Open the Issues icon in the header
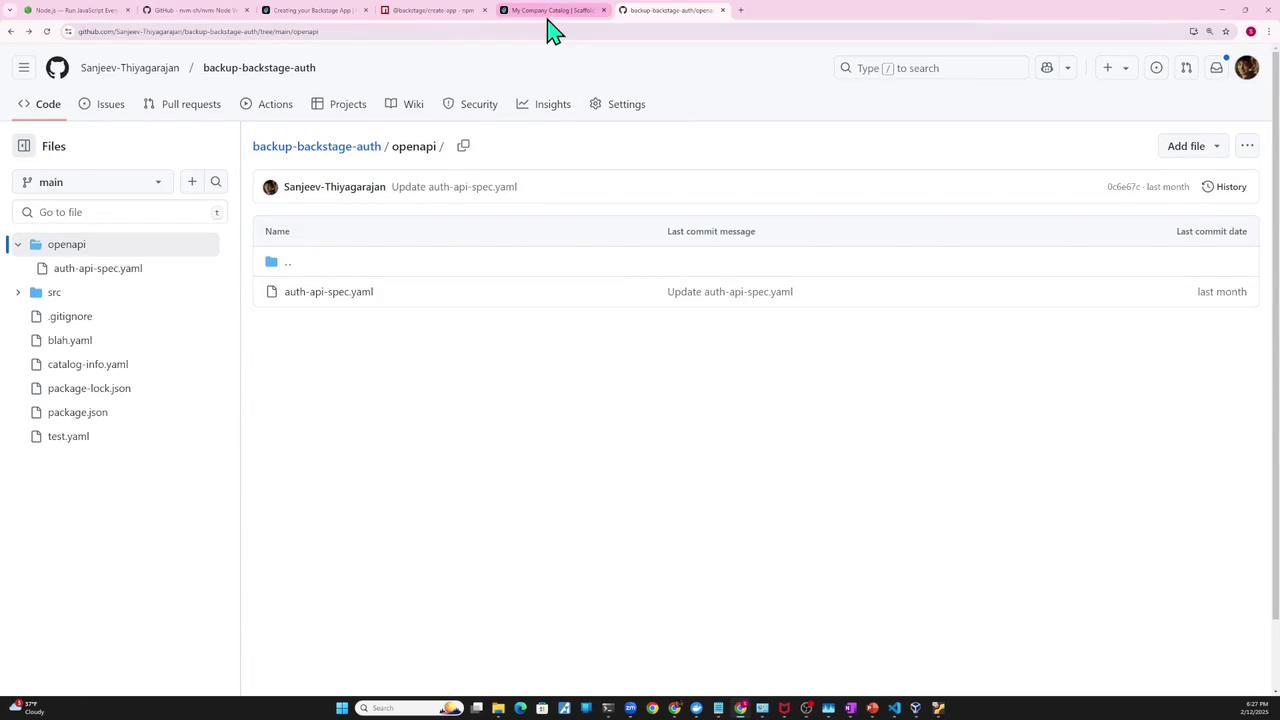Image resolution: width=1280 pixels, height=720 pixels. pyautogui.click(x=1156, y=68)
